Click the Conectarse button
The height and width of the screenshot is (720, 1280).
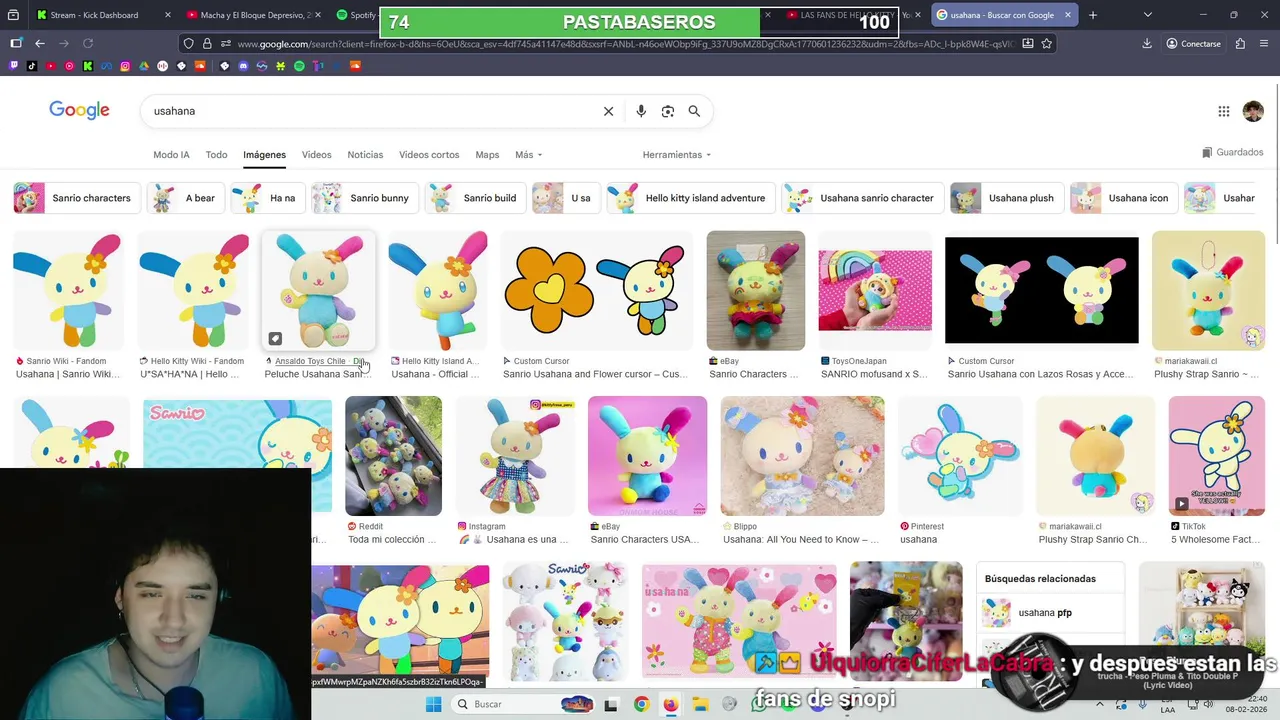point(1193,44)
